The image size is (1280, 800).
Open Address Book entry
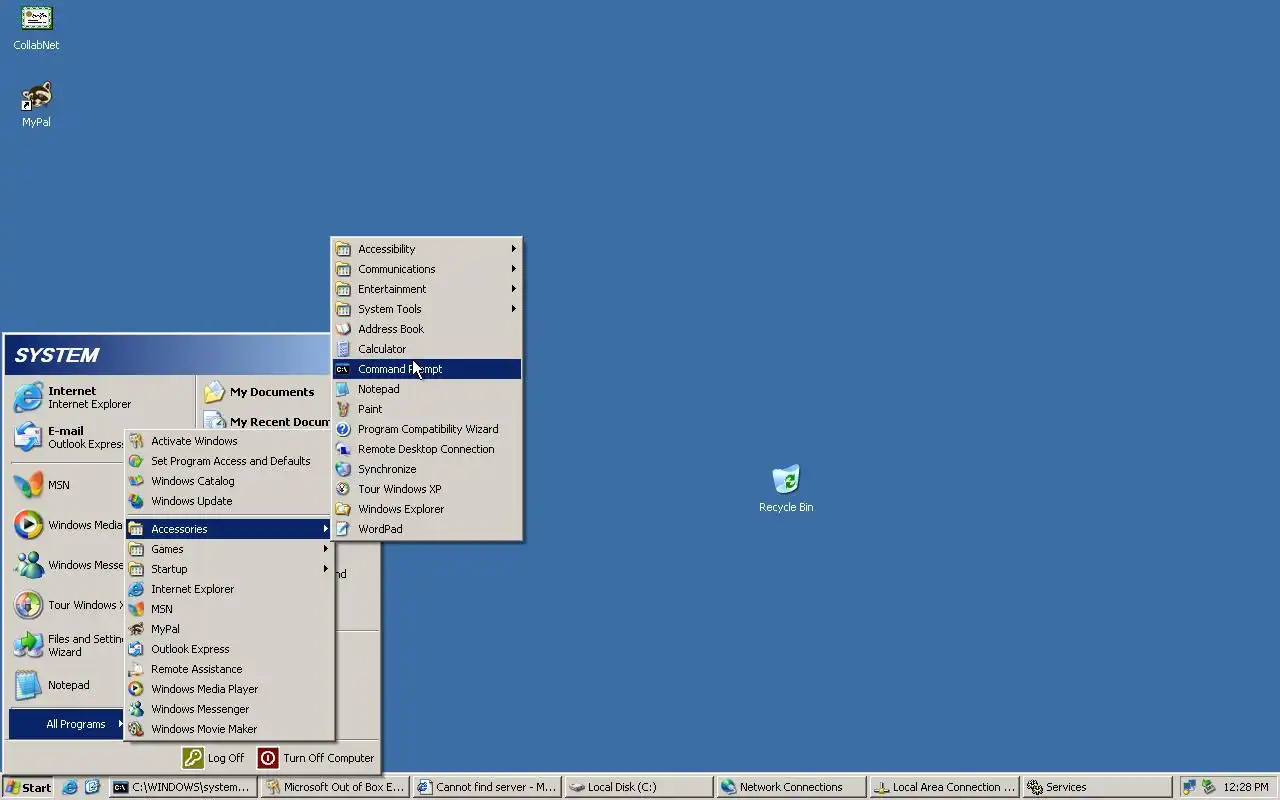[x=427, y=329]
